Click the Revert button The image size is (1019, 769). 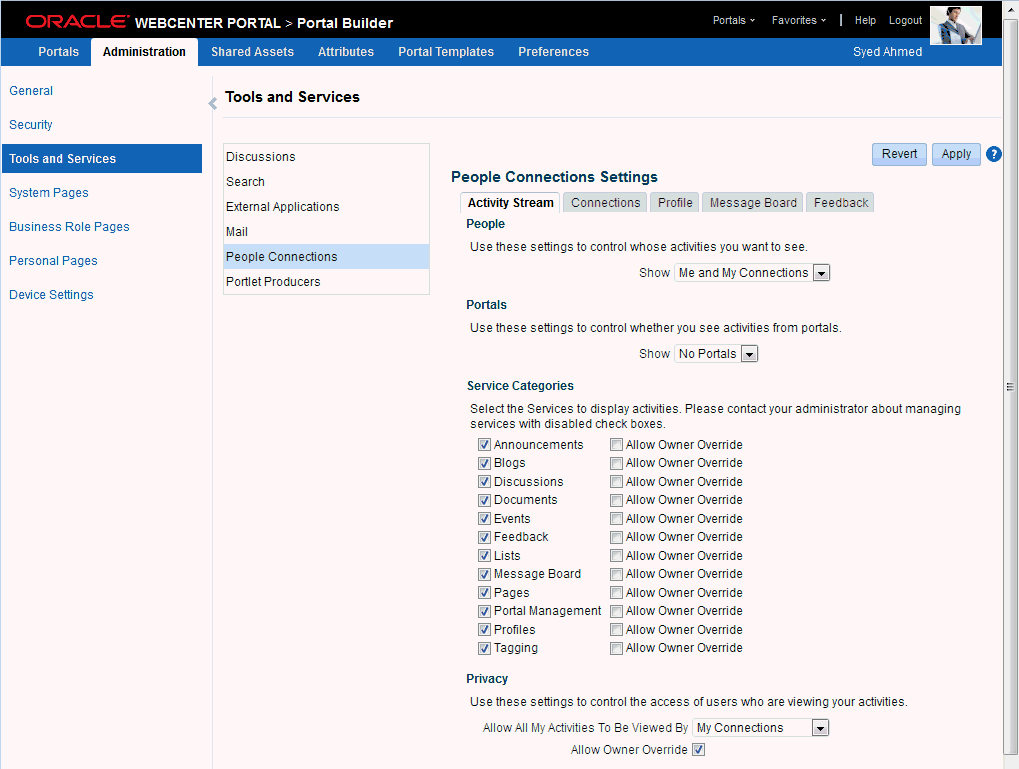pyautogui.click(x=899, y=154)
